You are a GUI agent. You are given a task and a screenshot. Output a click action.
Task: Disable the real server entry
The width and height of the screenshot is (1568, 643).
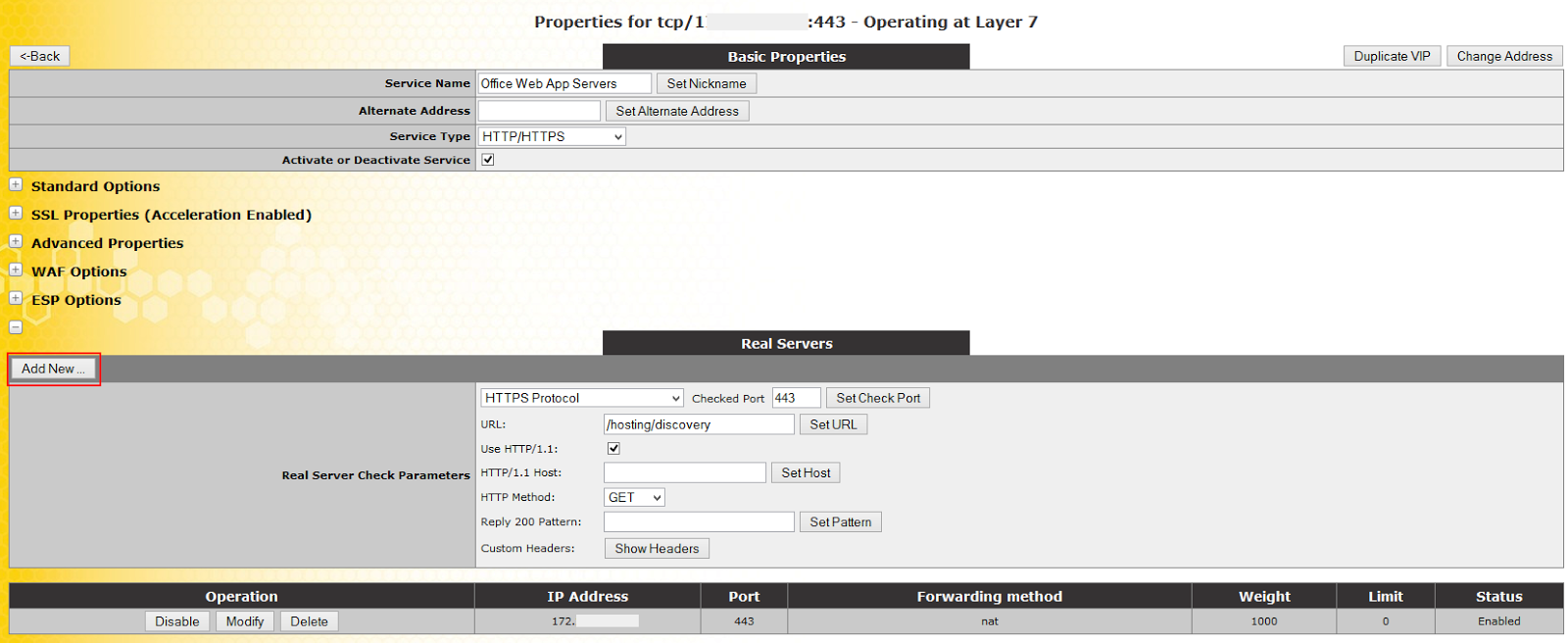tap(177, 621)
